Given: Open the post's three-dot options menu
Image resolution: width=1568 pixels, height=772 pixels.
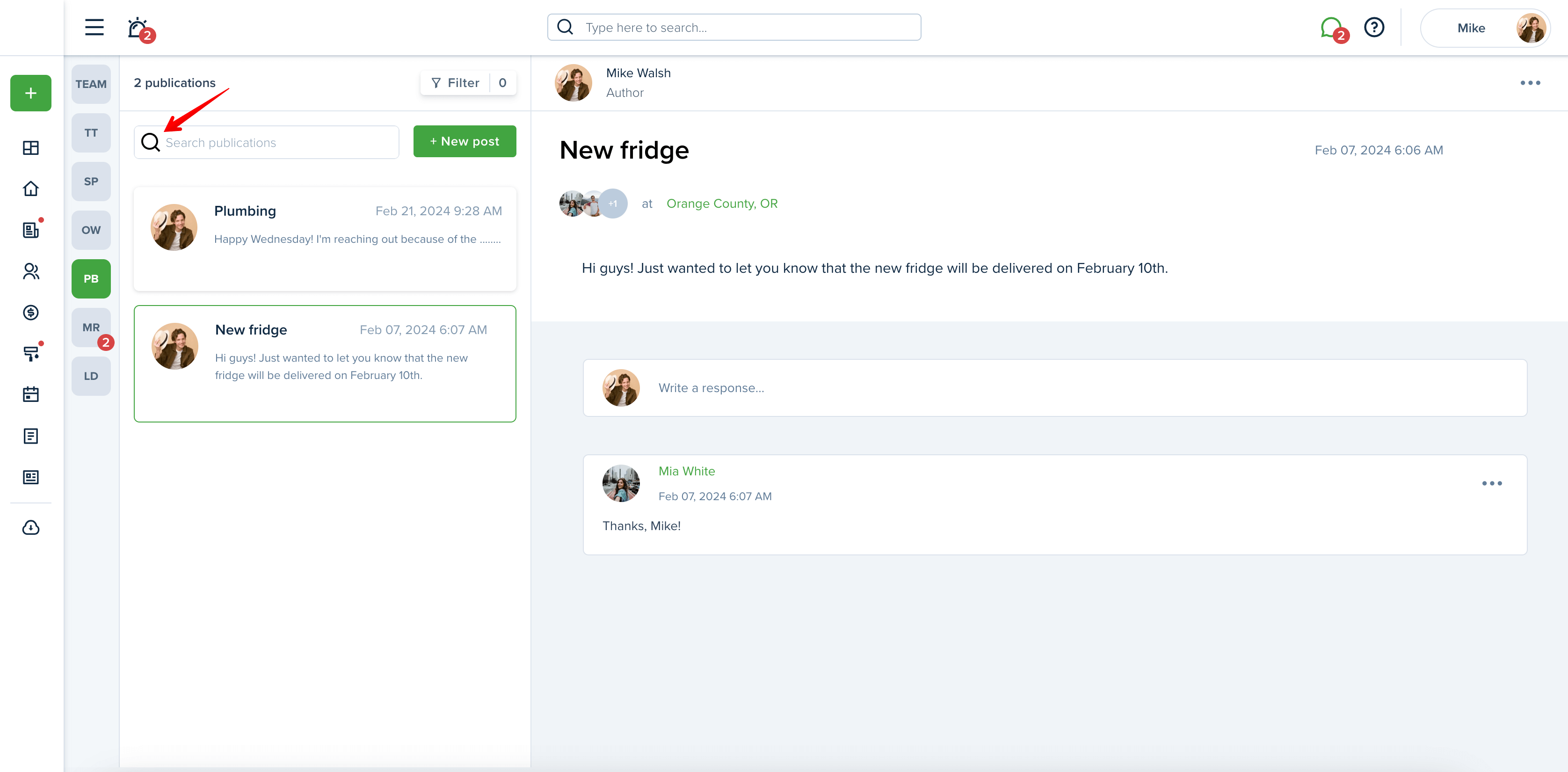Looking at the screenshot, I should tap(1530, 83).
